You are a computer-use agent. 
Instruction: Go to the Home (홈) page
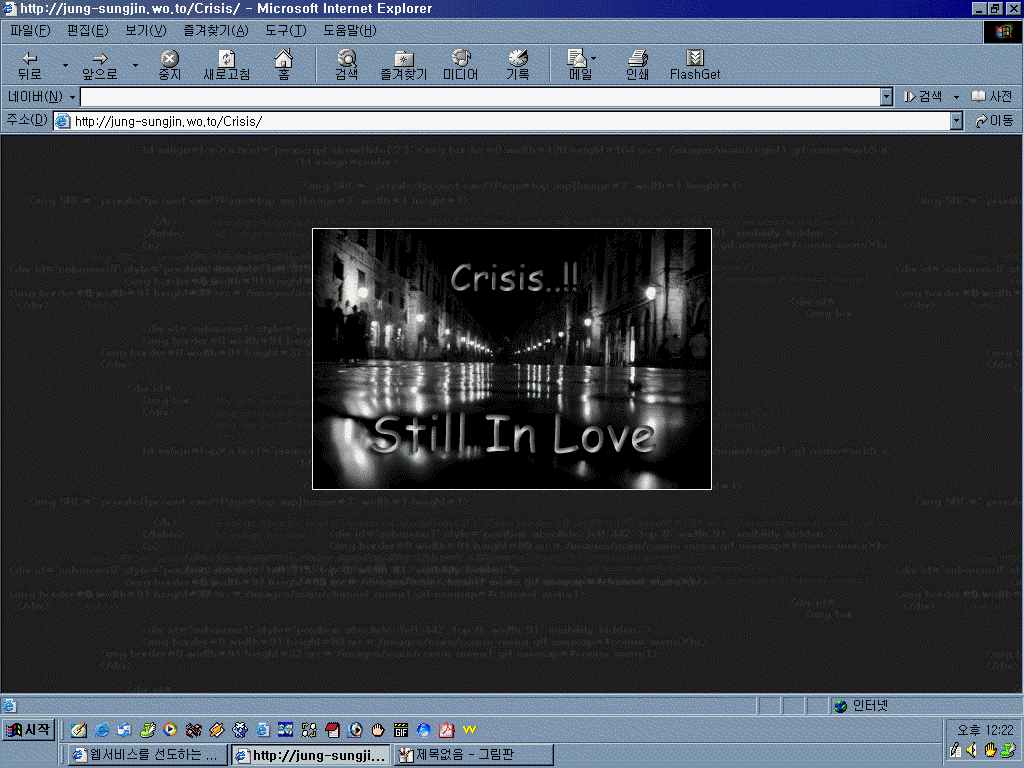point(284,65)
